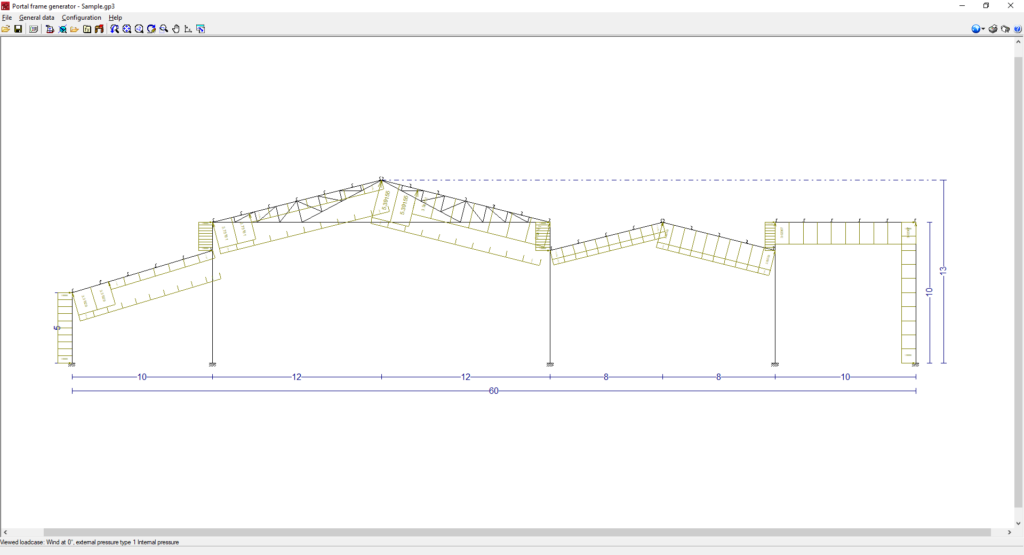Click the toolbar icon right of save
This screenshot has width=1024, height=555.
click(33, 29)
